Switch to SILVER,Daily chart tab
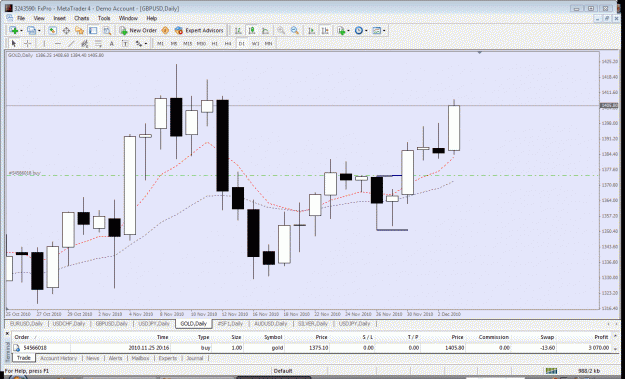 [x=312, y=324]
